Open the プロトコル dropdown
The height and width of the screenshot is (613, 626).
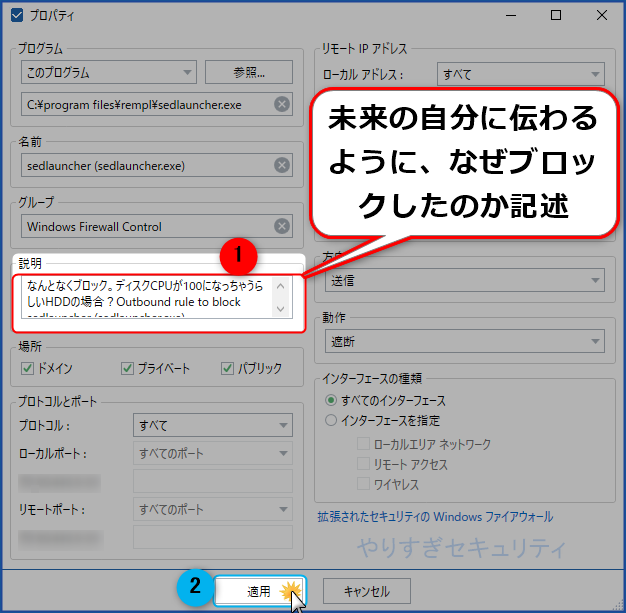213,425
